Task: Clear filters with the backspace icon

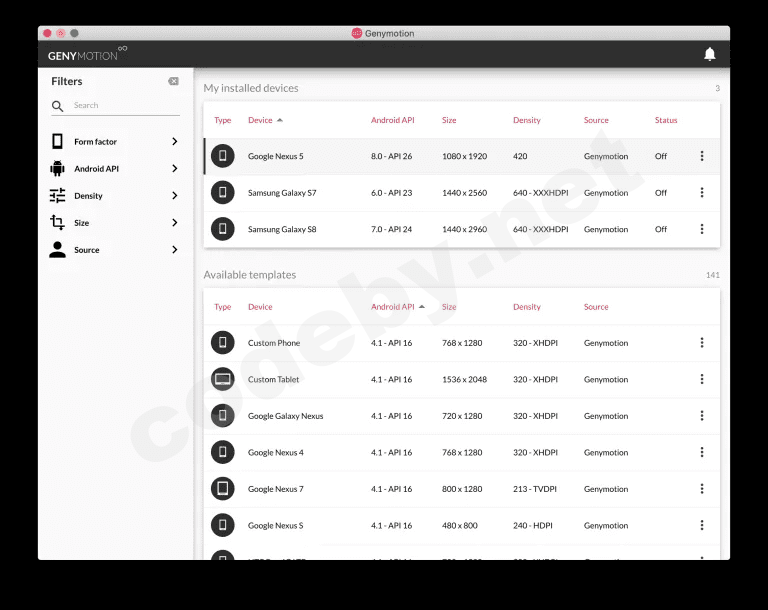Action: [173, 81]
